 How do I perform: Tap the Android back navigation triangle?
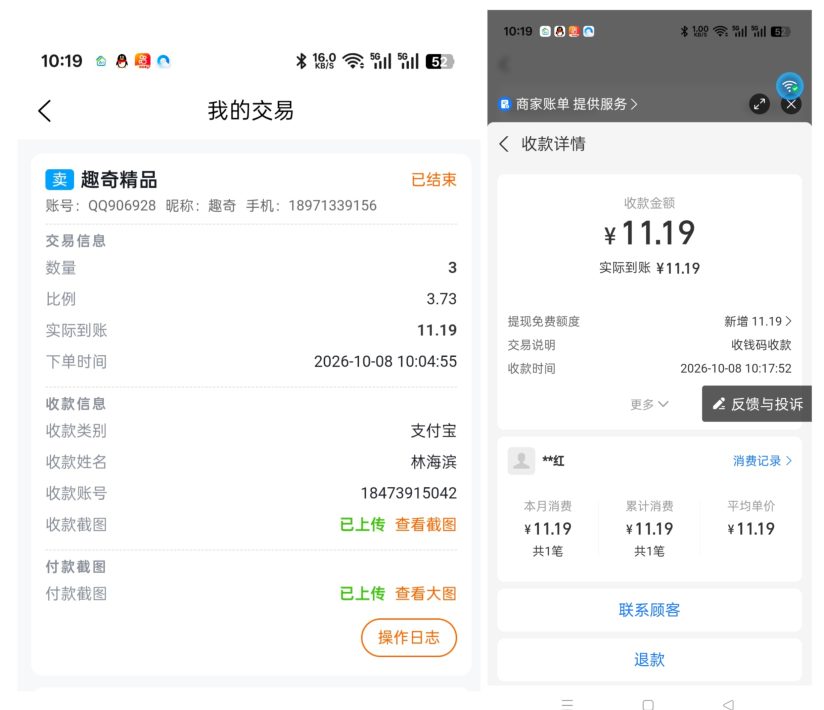point(728,704)
